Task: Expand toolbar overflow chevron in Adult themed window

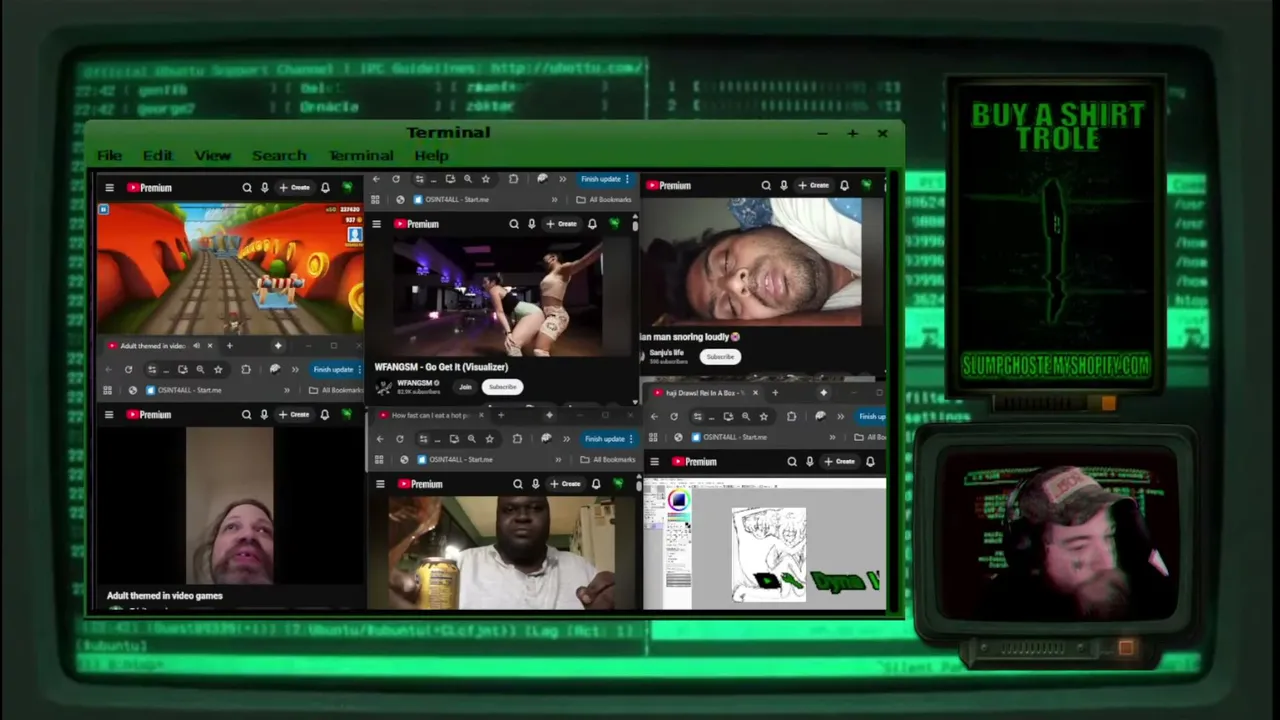Action: [295, 370]
